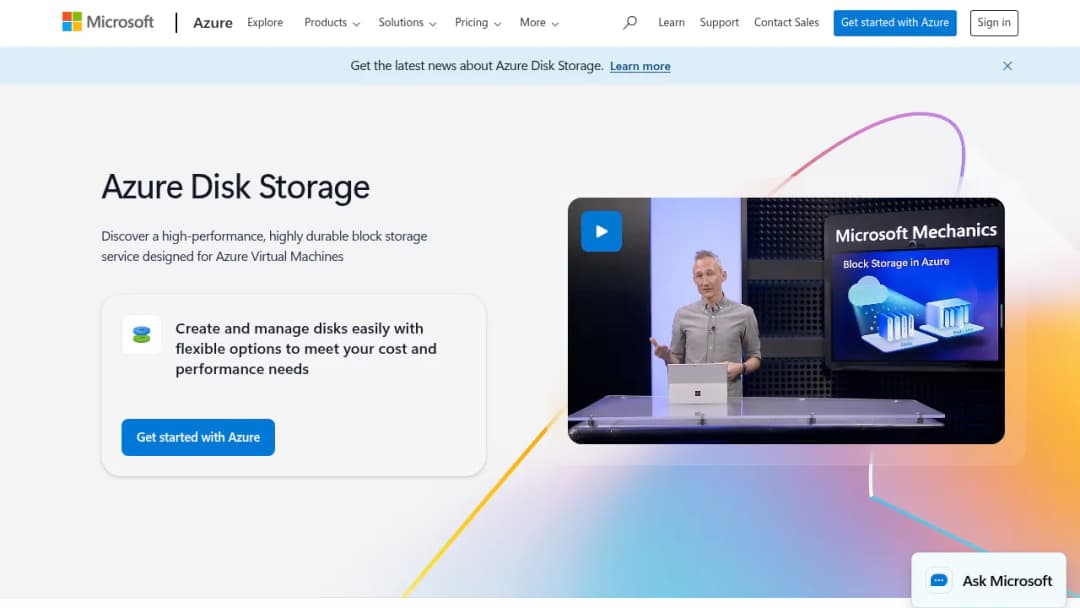Viewport: 1080px width, 608px height.
Task: Click the banner text about Azure Disk Storage news
Action: [x=477, y=66]
